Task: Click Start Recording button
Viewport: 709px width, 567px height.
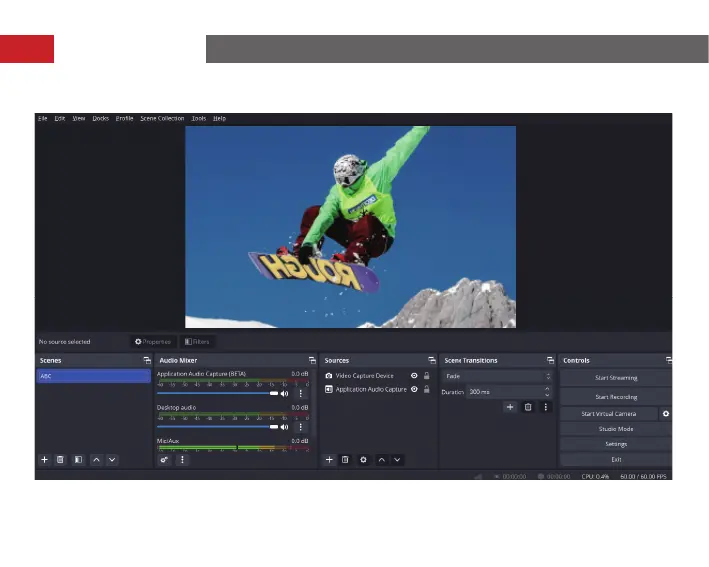Action: coord(615,396)
